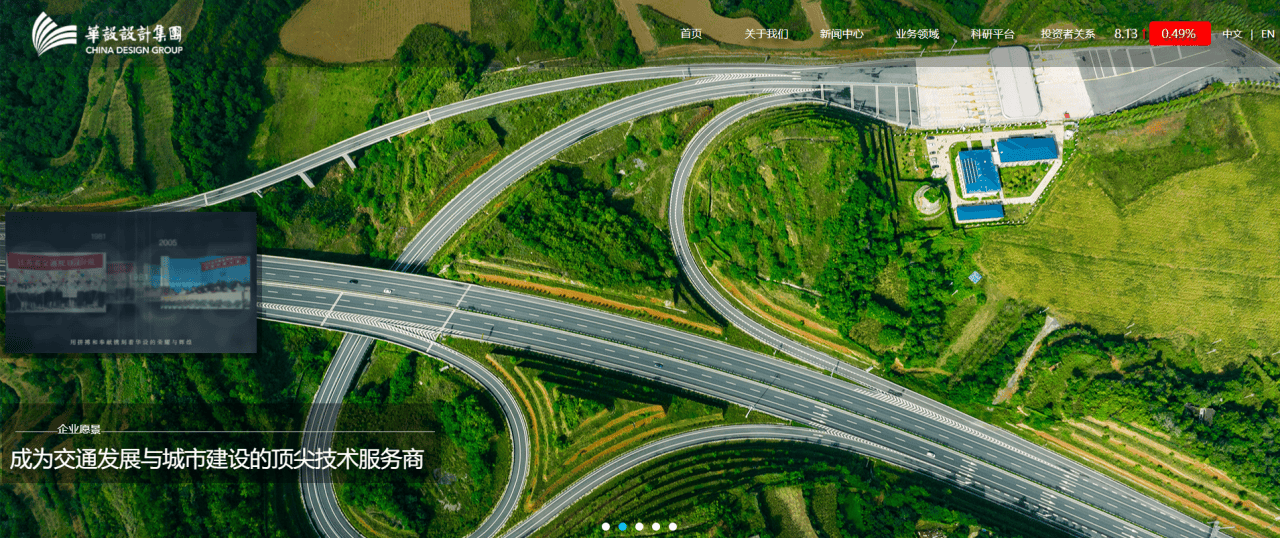
Task: Open the historical photo video thumbnail
Action: (129, 282)
